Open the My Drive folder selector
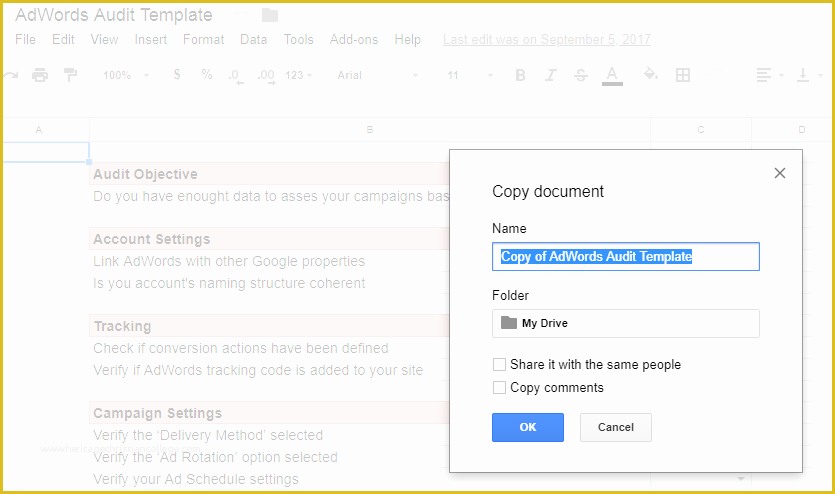Screen dimensions: 835x494 click(626, 323)
